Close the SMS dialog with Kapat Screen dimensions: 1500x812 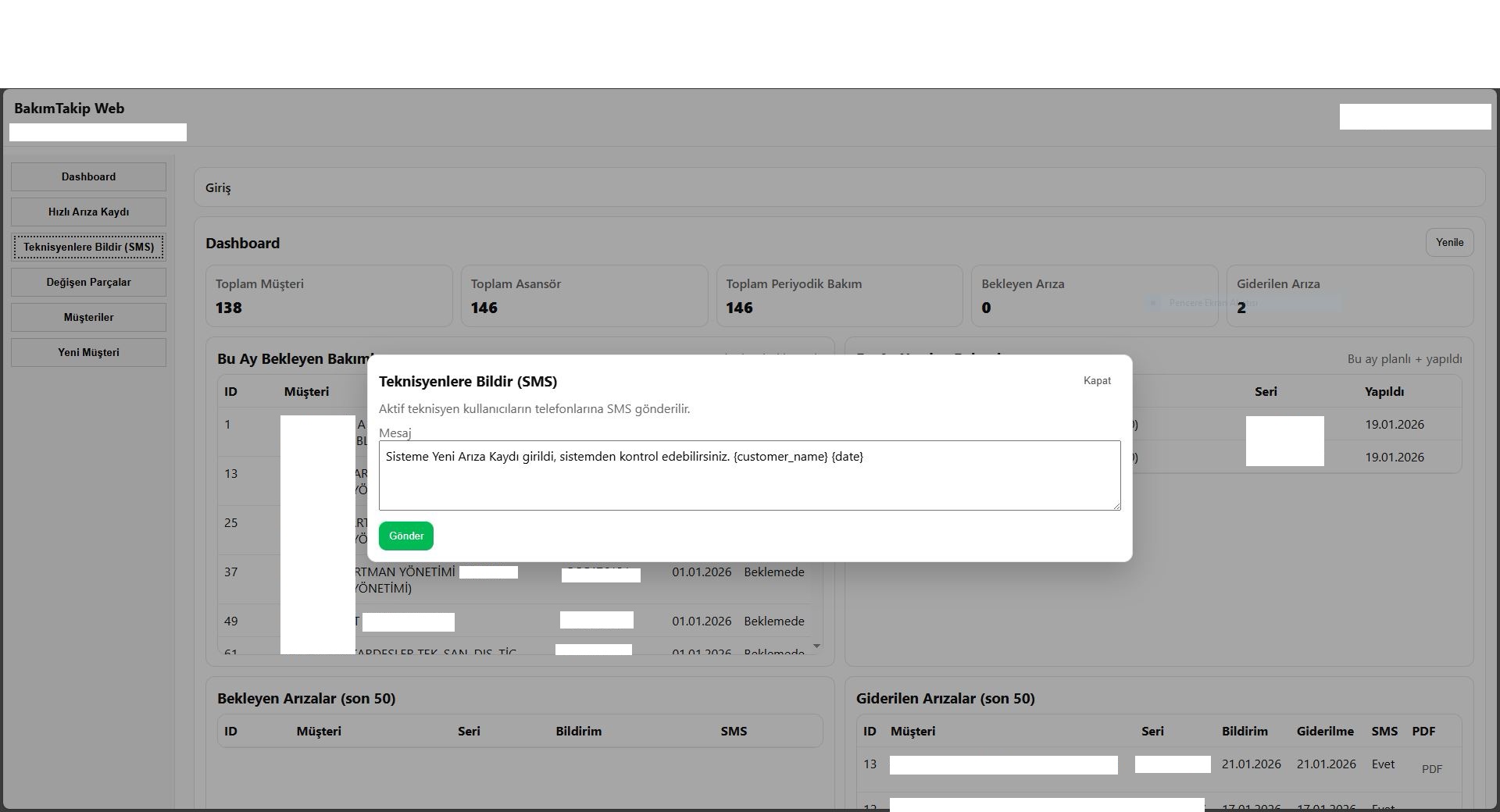pyautogui.click(x=1096, y=380)
